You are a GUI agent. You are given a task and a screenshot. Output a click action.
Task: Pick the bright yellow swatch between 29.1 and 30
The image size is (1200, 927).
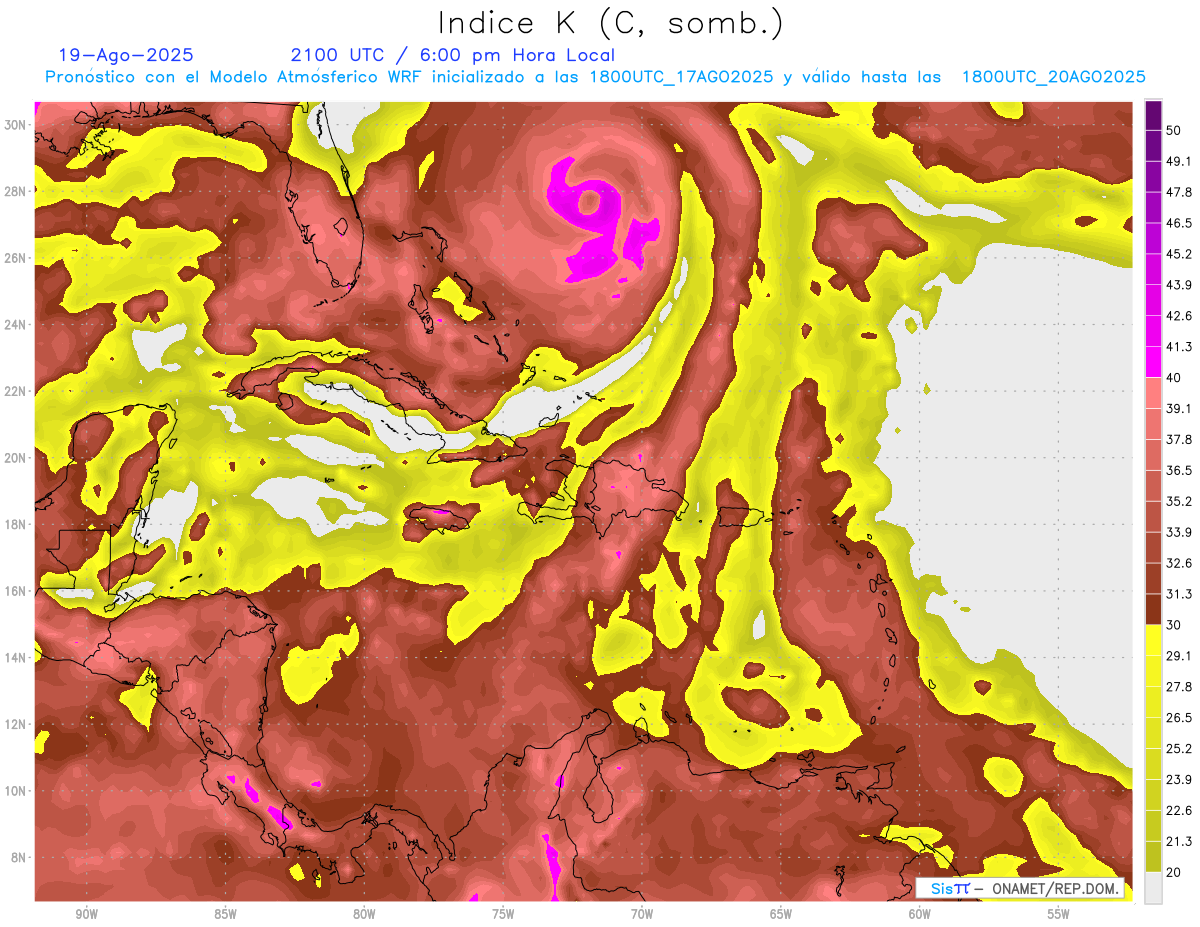(1153, 640)
